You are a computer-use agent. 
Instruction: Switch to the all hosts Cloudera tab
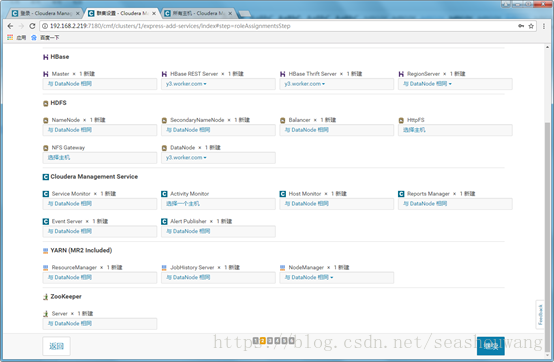tap(198, 13)
